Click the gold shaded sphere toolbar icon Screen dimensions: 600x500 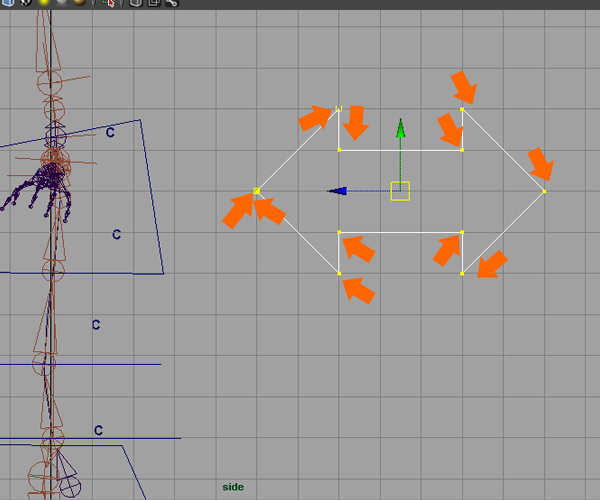point(80,2)
